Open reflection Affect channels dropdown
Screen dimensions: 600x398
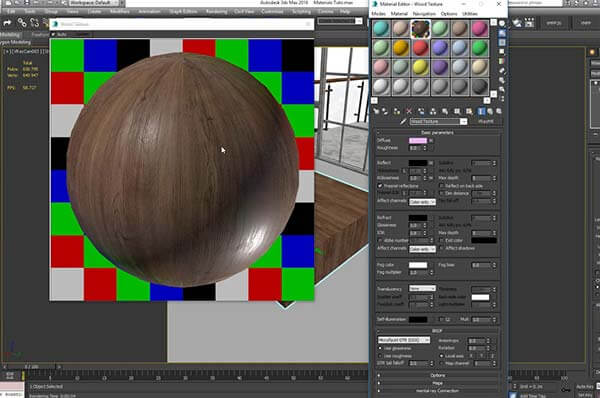click(x=422, y=202)
